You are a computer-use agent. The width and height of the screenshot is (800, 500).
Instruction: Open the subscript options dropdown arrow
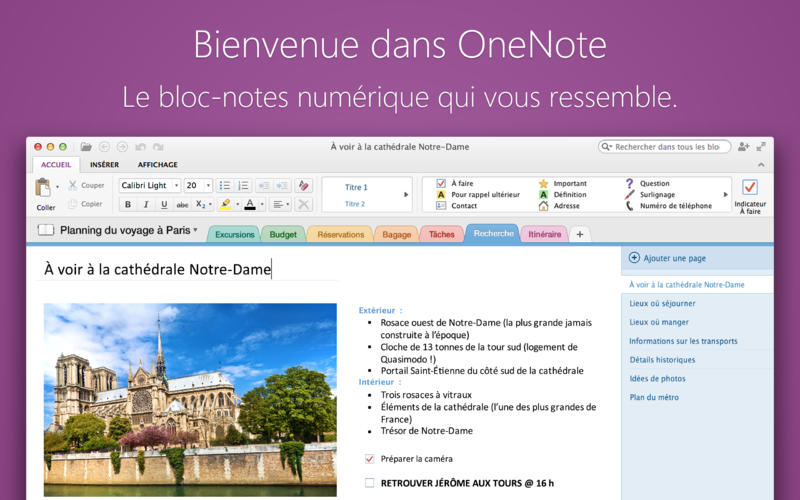pyautogui.click(x=211, y=205)
